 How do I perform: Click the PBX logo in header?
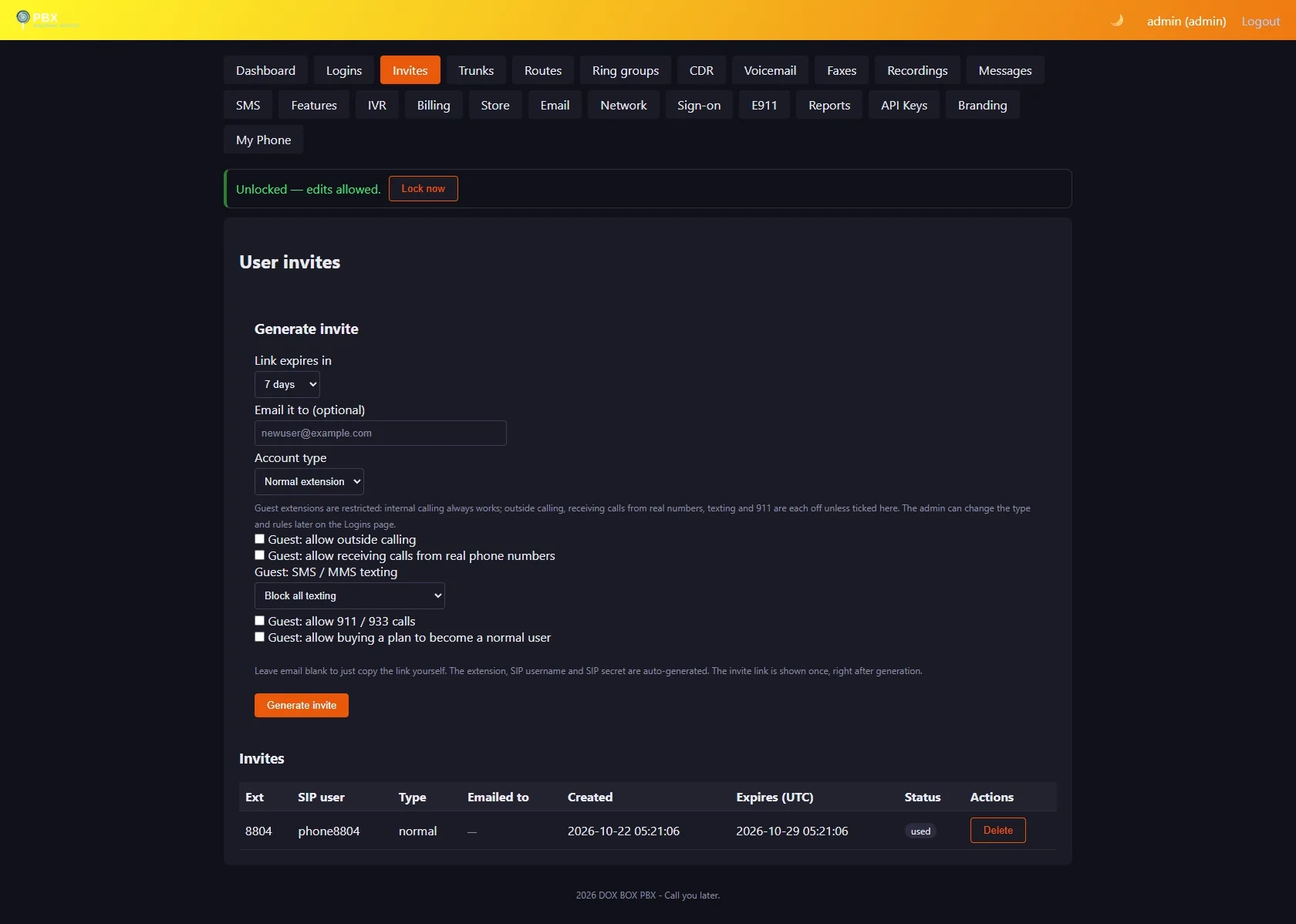click(x=46, y=19)
